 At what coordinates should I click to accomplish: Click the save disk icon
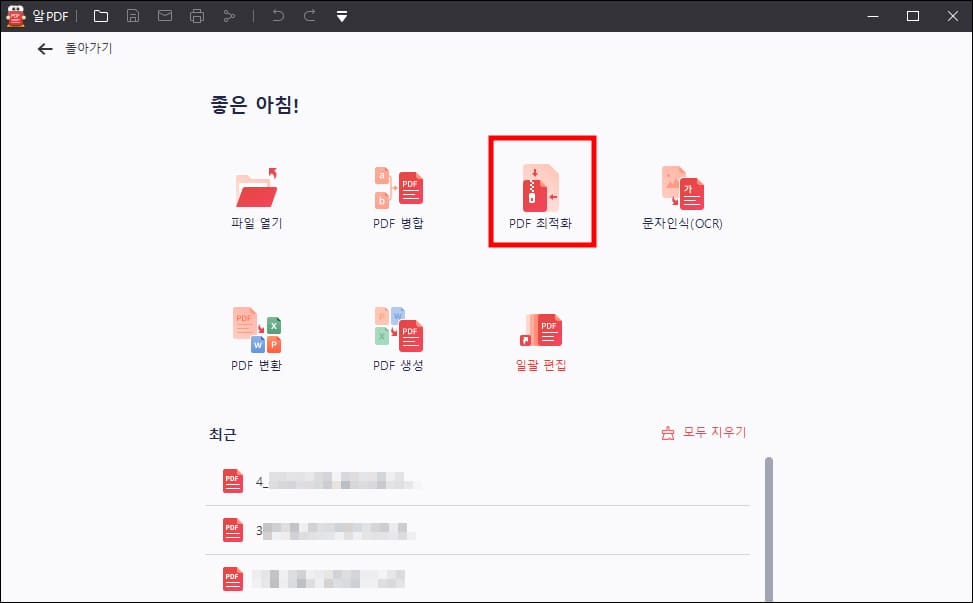pyautogui.click(x=133, y=16)
